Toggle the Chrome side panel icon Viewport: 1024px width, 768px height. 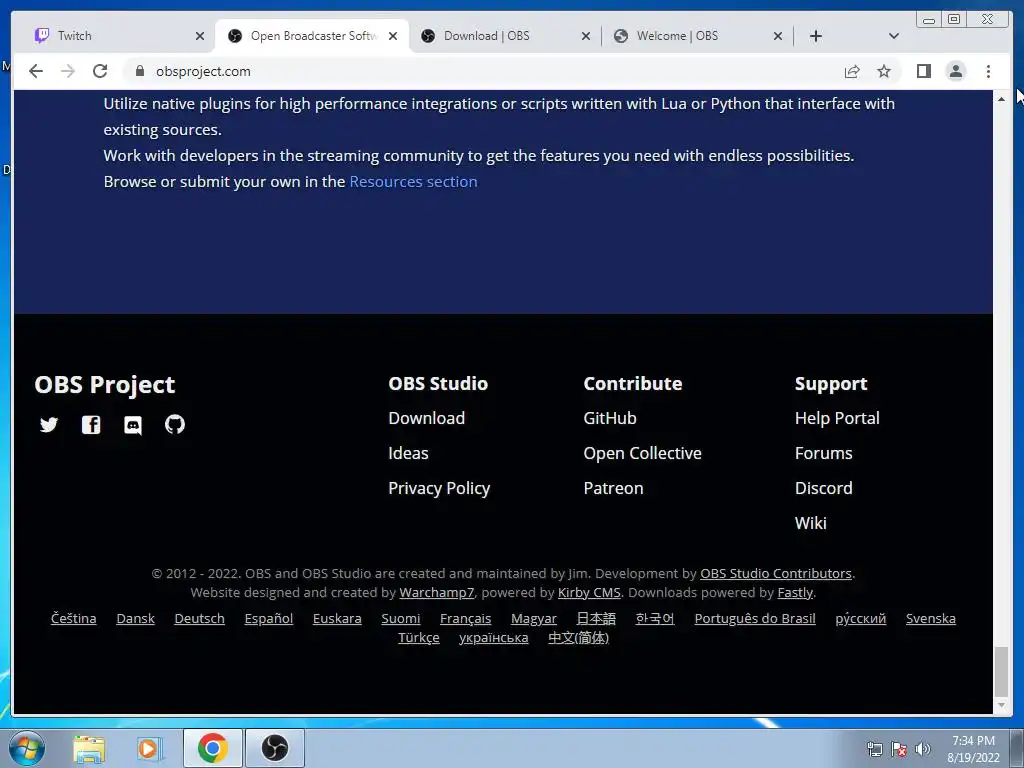click(923, 71)
